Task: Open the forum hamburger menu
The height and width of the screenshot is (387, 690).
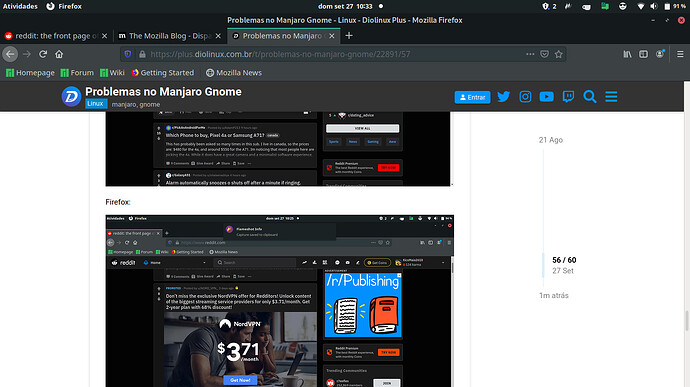Action: (x=611, y=96)
